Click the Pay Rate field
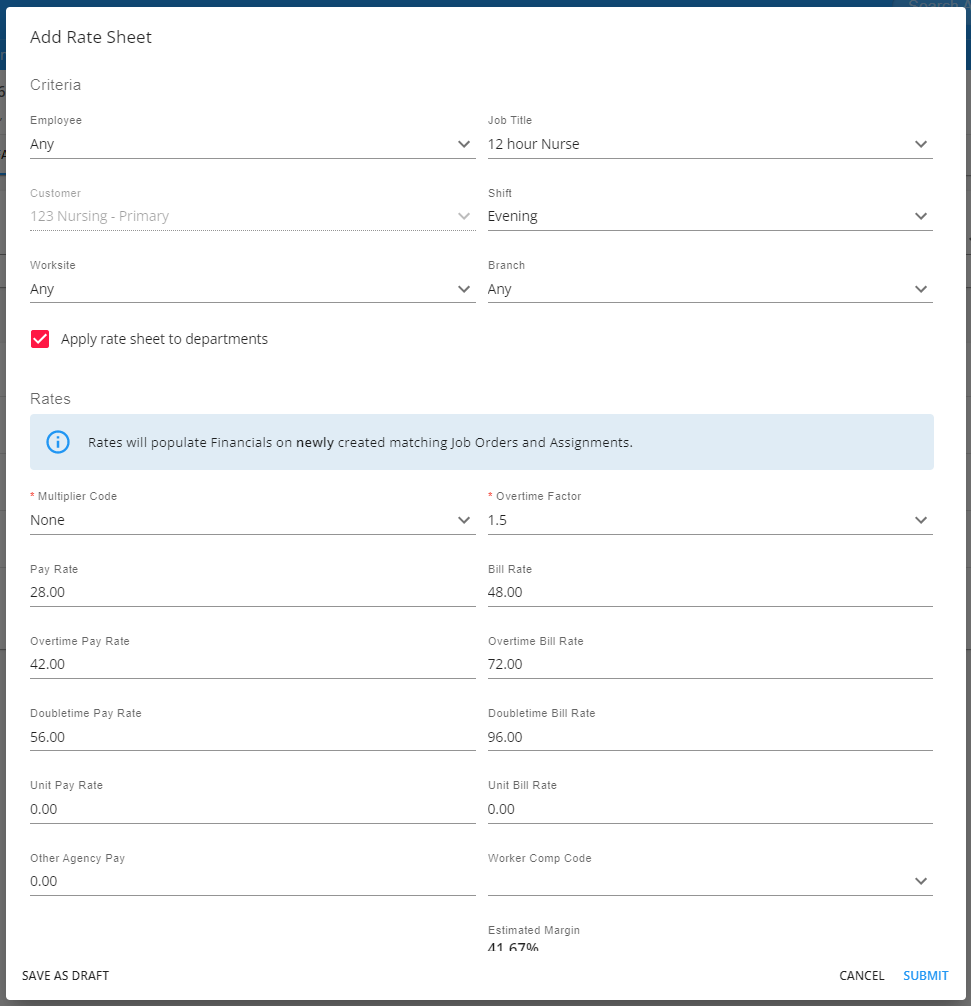Image resolution: width=971 pixels, height=1006 pixels. pos(252,592)
